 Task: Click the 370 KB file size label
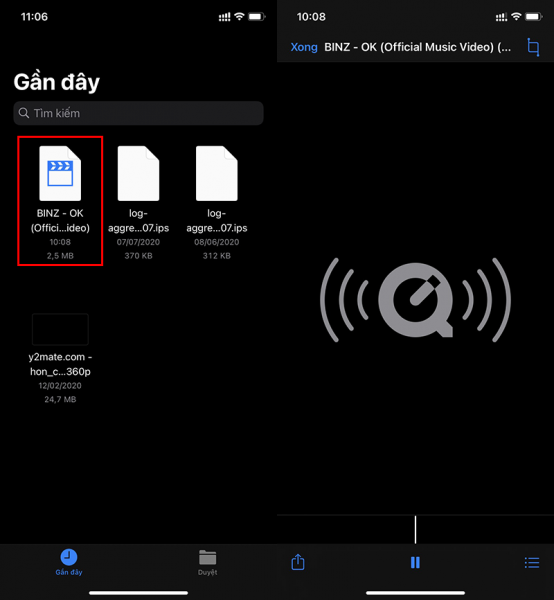(x=138, y=256)
